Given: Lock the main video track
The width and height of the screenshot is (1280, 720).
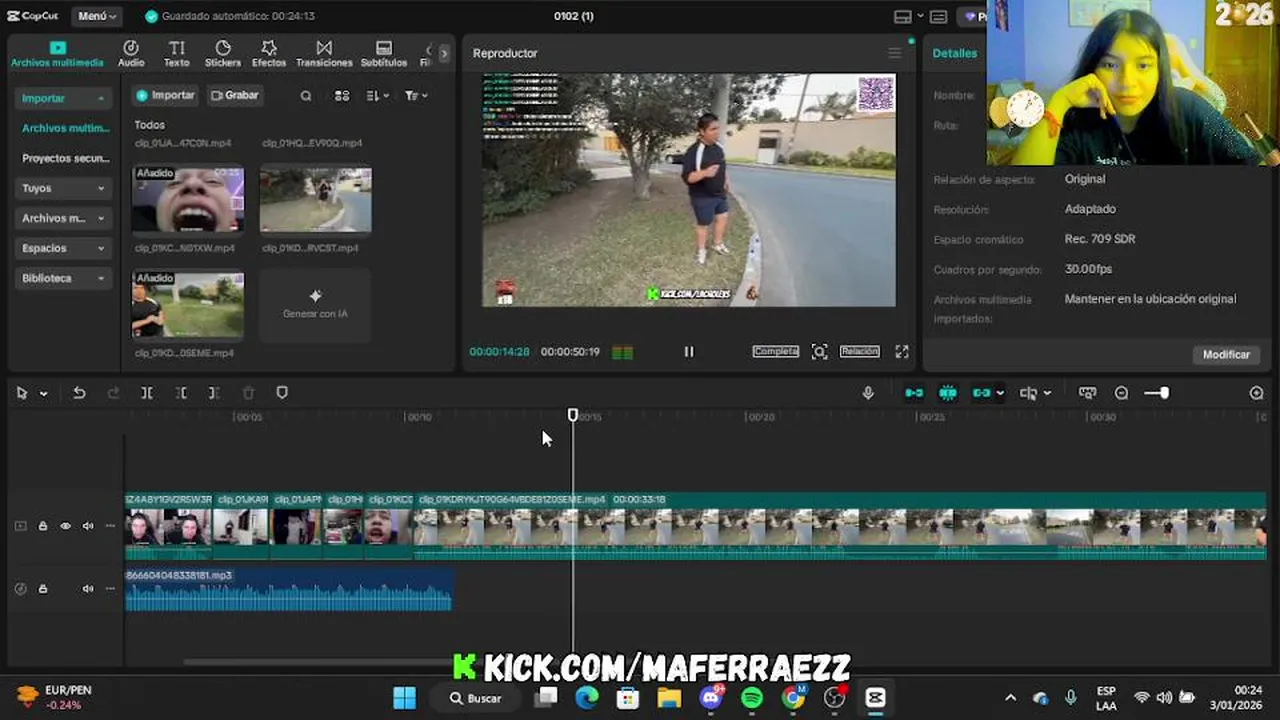Looking at the screenshot, I should [x=43, y=526].
